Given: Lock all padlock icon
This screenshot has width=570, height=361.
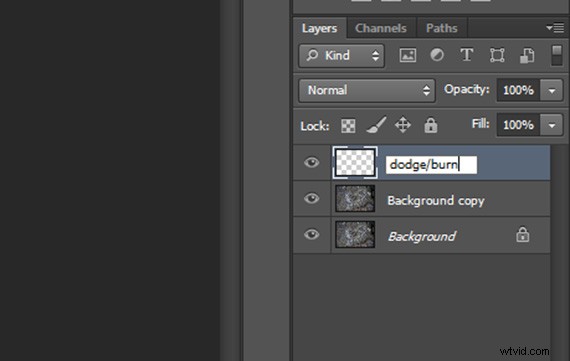Looking at the screenshot, I should [x=431, y=125].
